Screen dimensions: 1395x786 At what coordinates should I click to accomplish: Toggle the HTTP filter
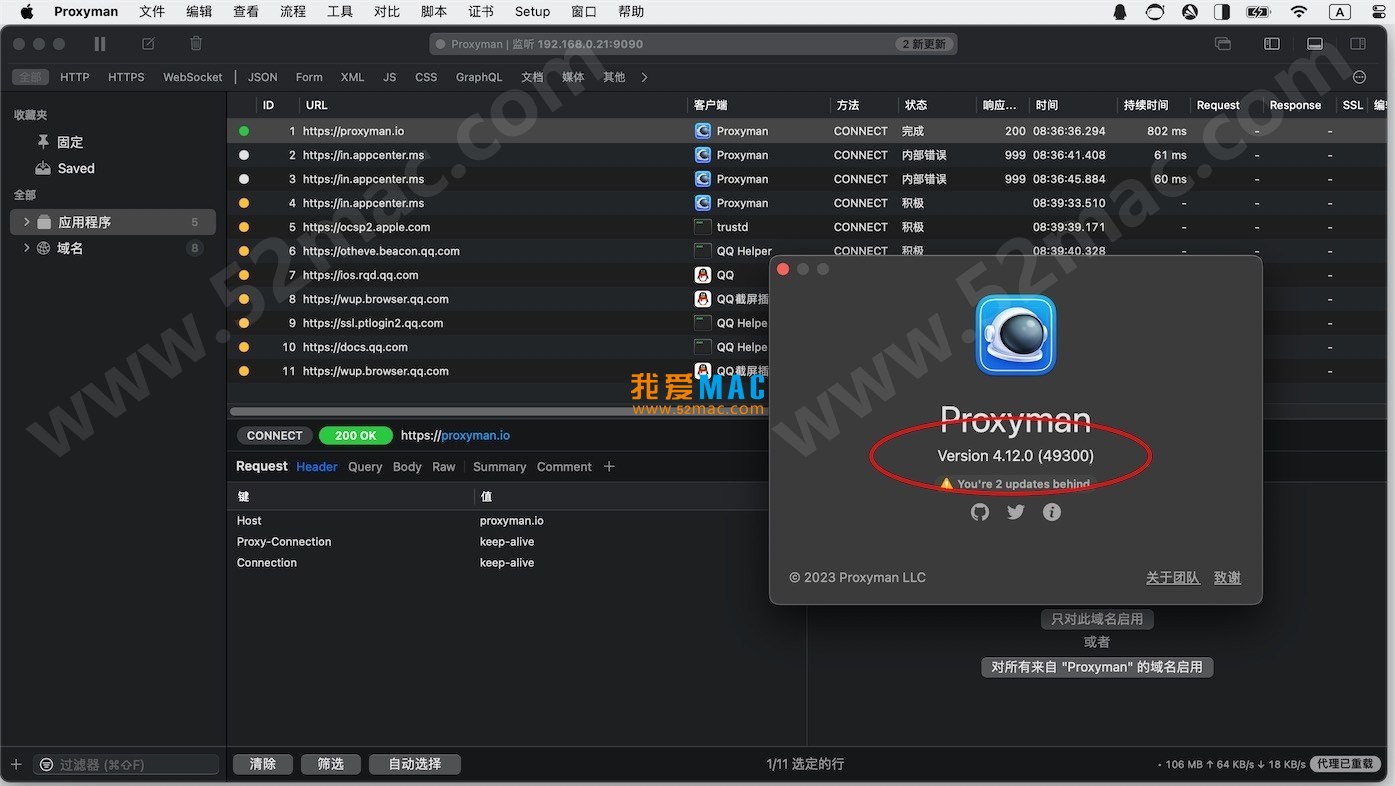pyautogui.click(x=75, y=77)
